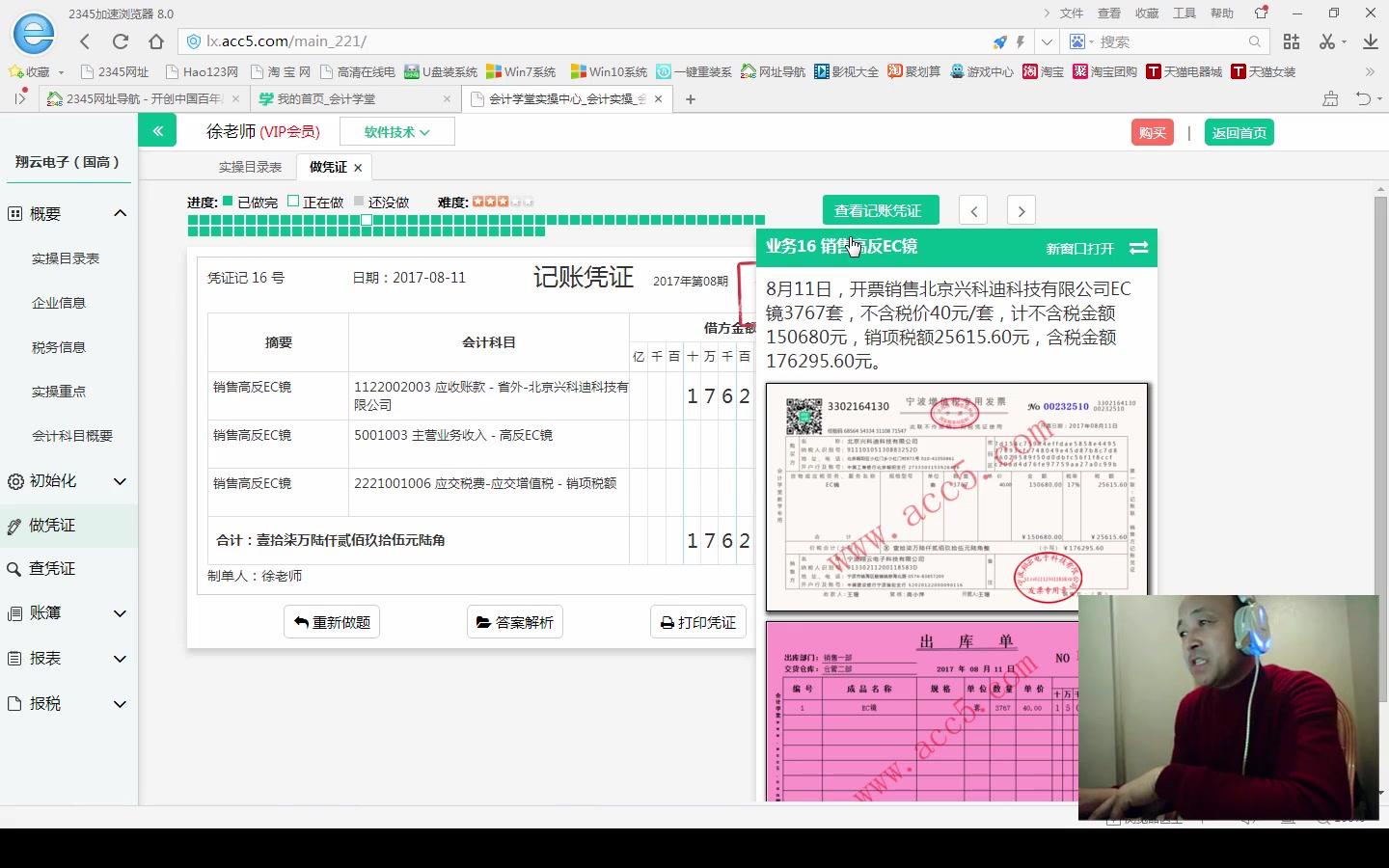Click the 概要 overview grid icon
This screenshot has width=1389, height=868.
point(14,212)
